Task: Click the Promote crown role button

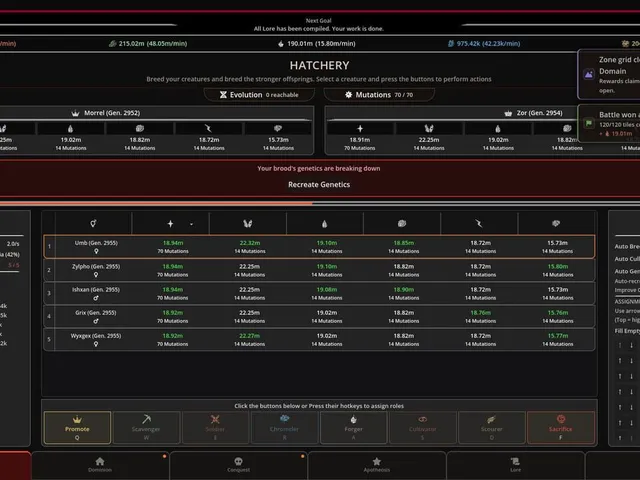Action: tap(77, 427)
